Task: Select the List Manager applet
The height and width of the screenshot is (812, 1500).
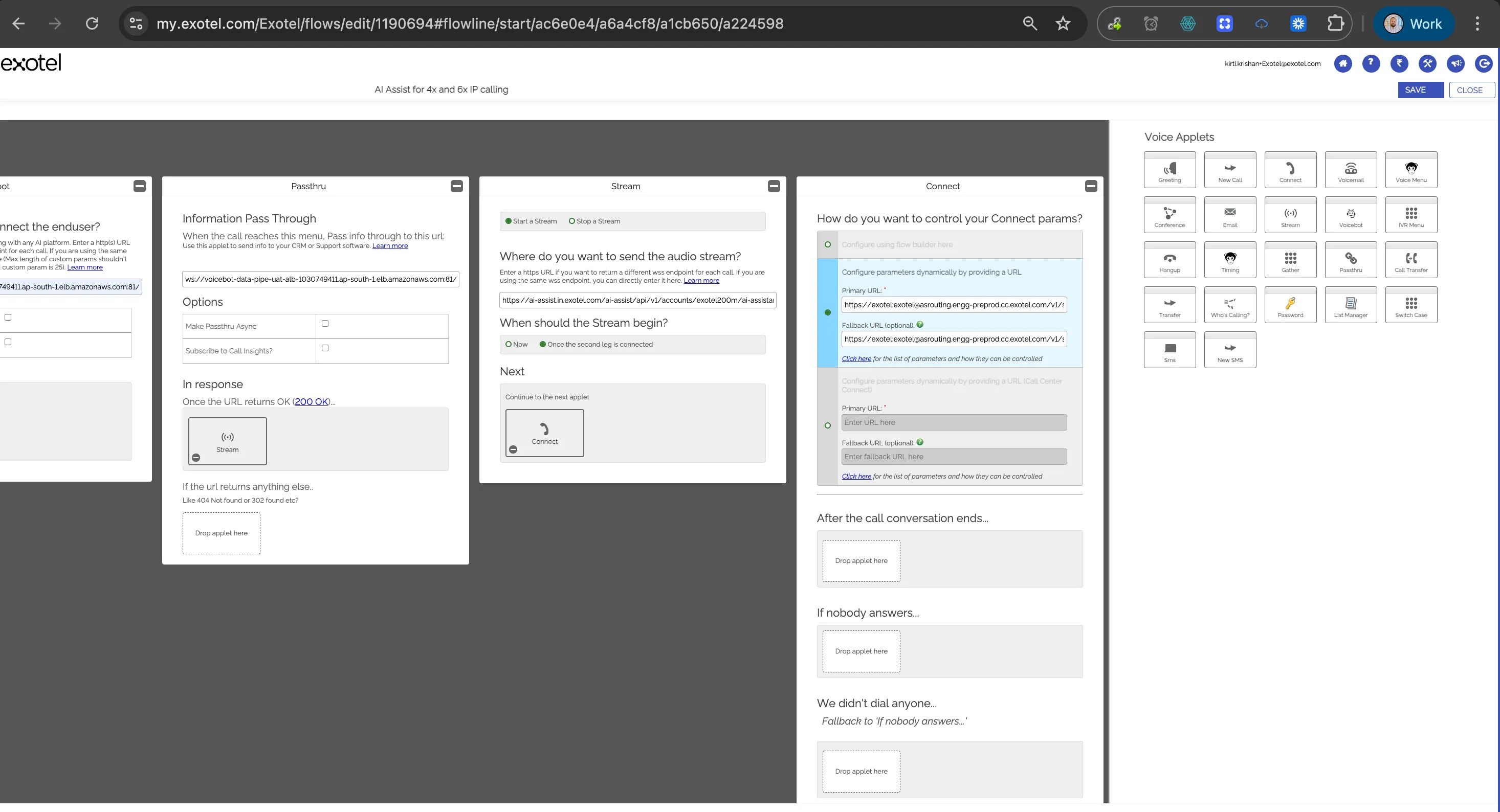Action: point(1350,304)
